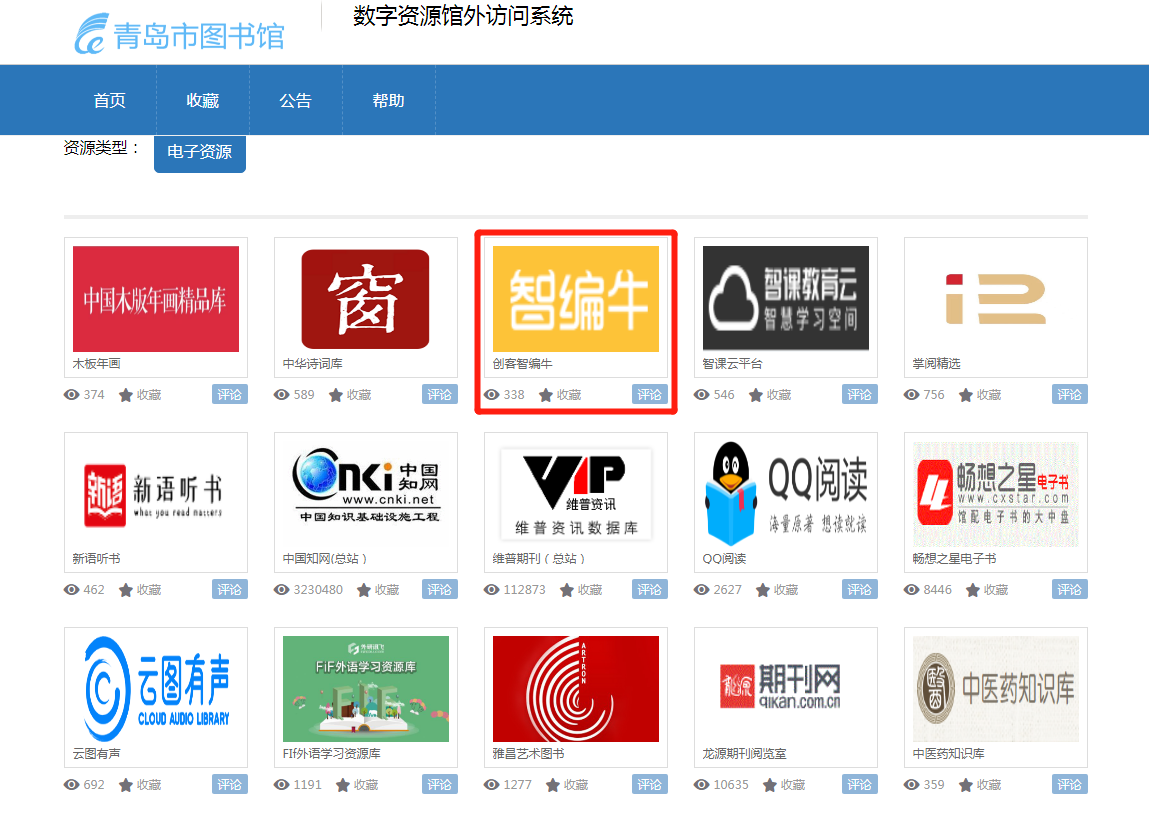The width and height of the screenshot is (1149, 817).
Task: Click the QQ阅读 penguin logo image
Action: pyautogui.click(x=786, y=494)
